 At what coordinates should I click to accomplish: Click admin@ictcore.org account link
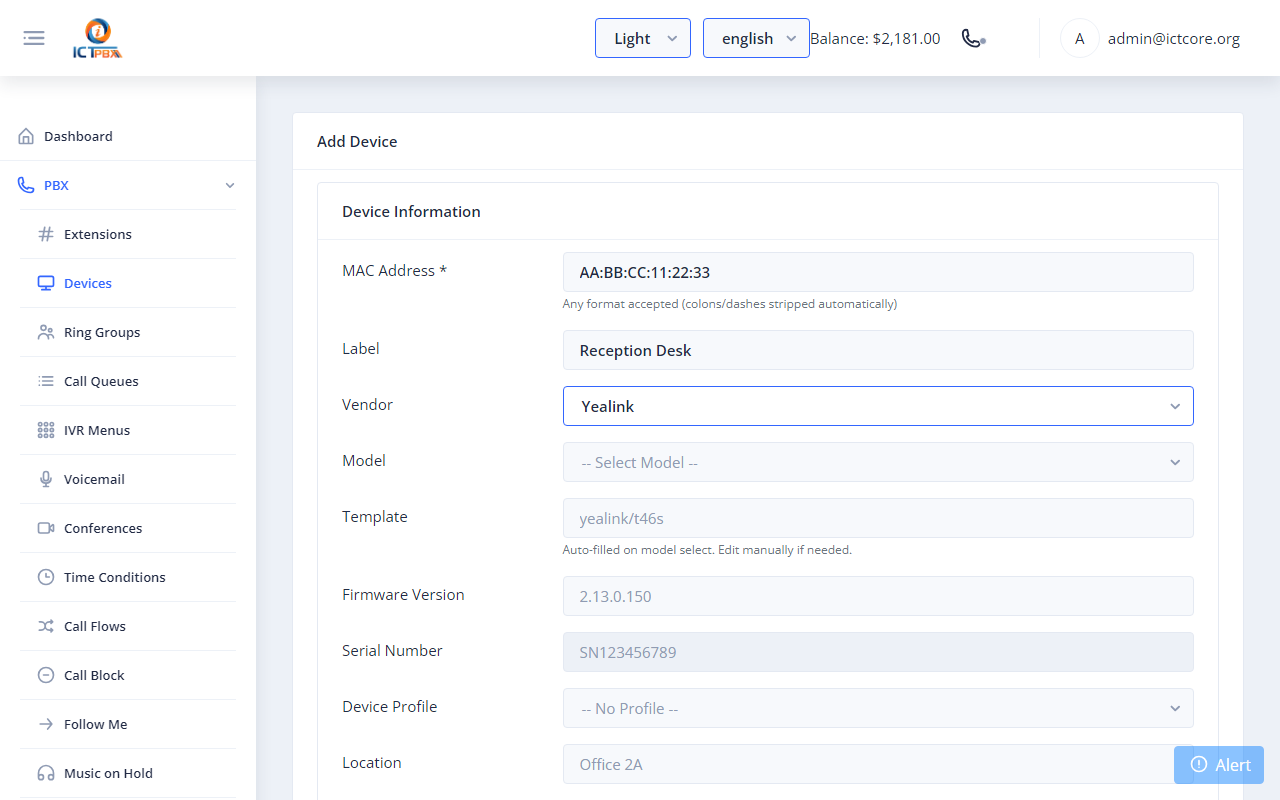tap(1173, 39)
